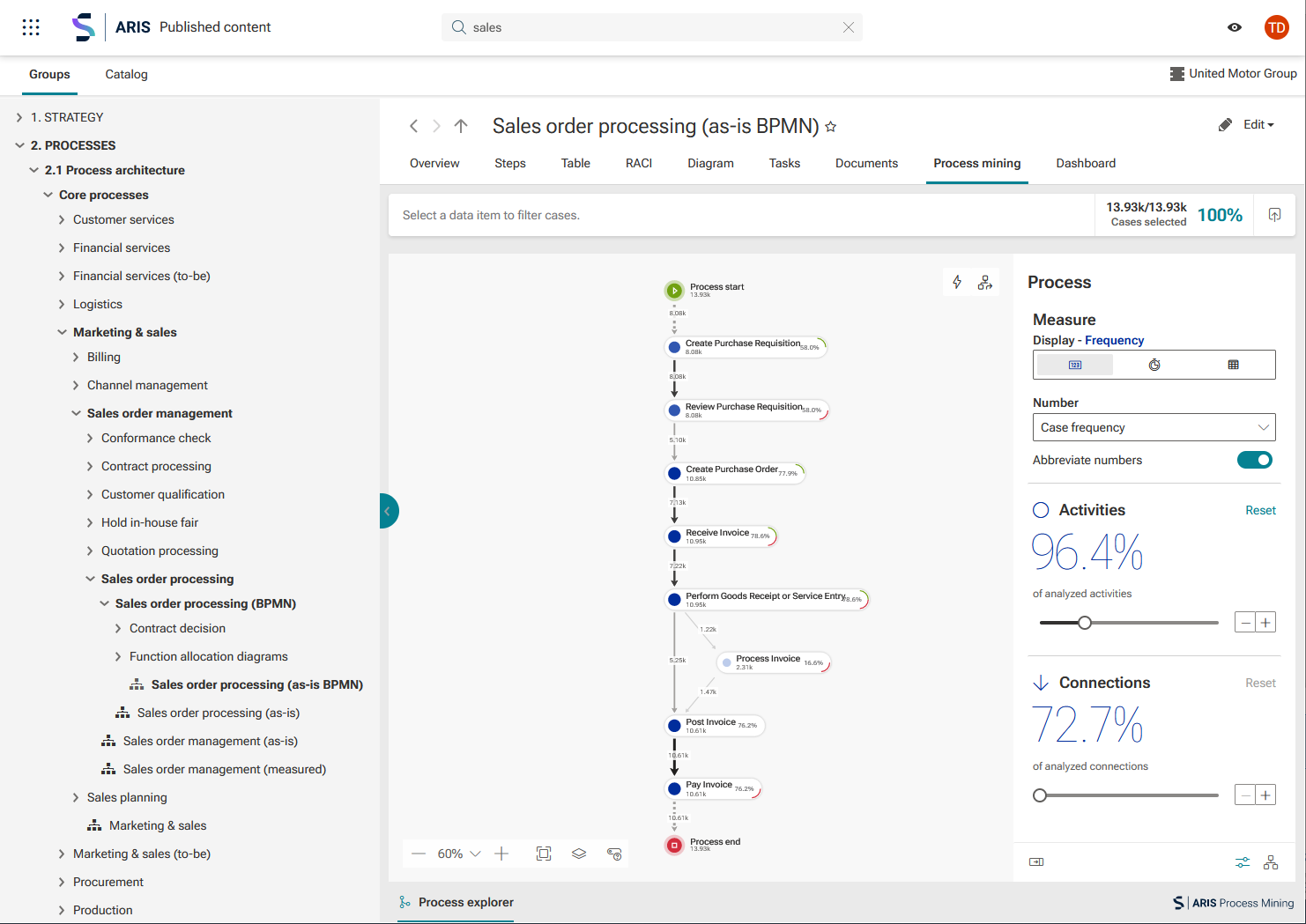Open the Case frequency dropdown
The width and height of the screenshot is (1306, 924).
click(x=1154, y=427)
